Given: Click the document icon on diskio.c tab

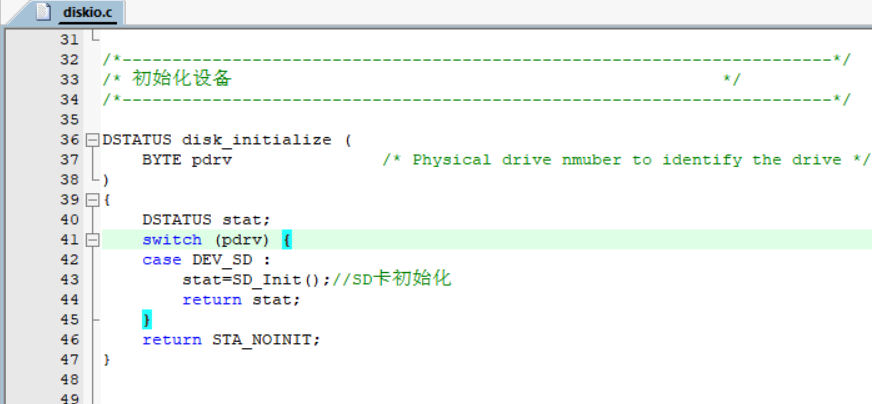Looking at the screenshot, I should (43, 13).
